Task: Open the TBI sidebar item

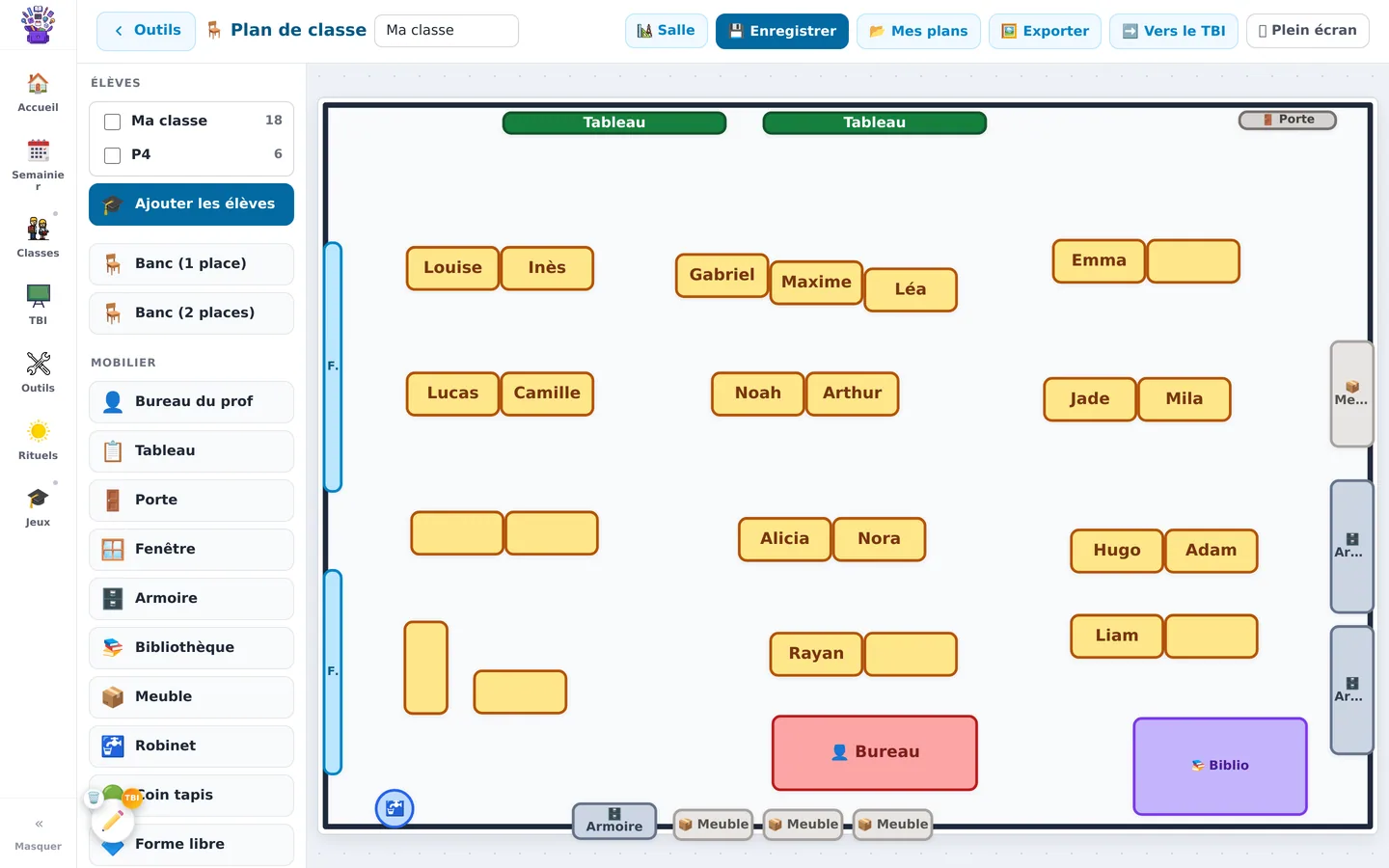Action: tap(38, 305)
